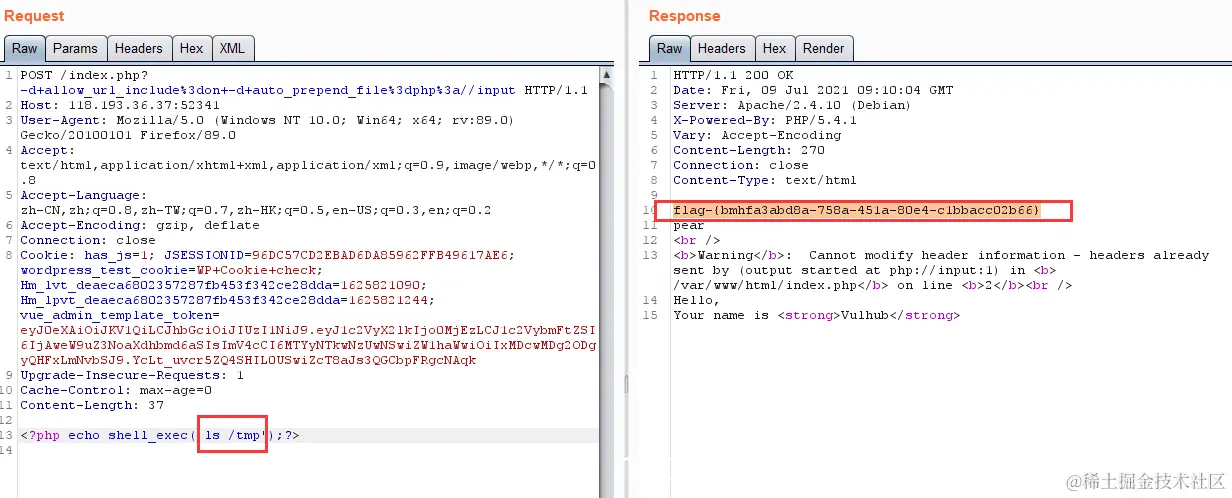Open the Request Headers tab

click(x=138, y=48)
